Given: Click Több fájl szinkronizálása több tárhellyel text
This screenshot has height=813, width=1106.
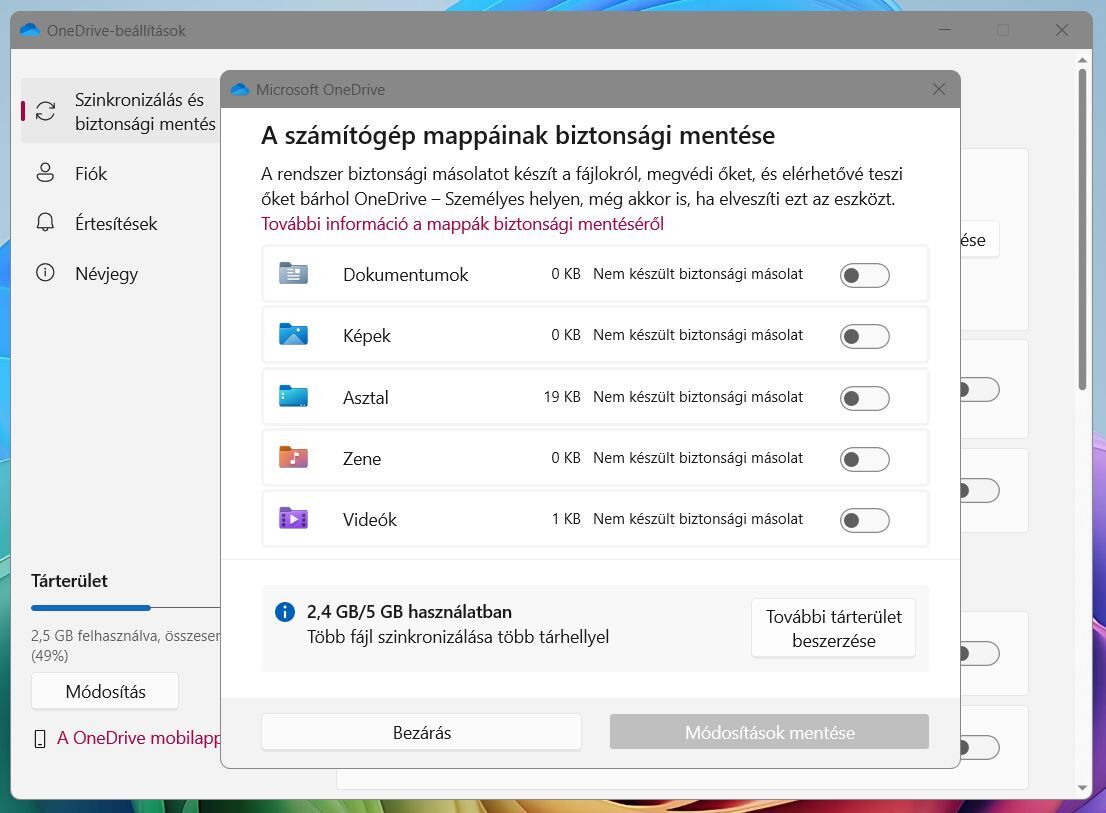Looking at the screenshot, I should point(458,637).
